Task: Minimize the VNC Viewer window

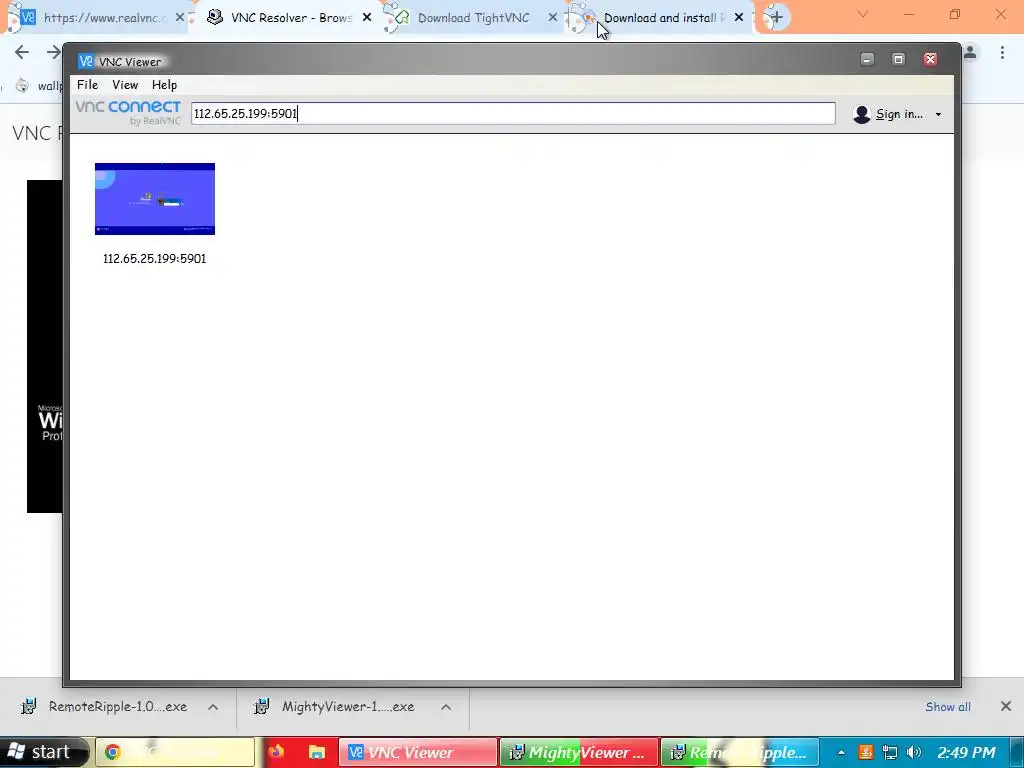Action: pyautogui.click(x=867, y=59)
